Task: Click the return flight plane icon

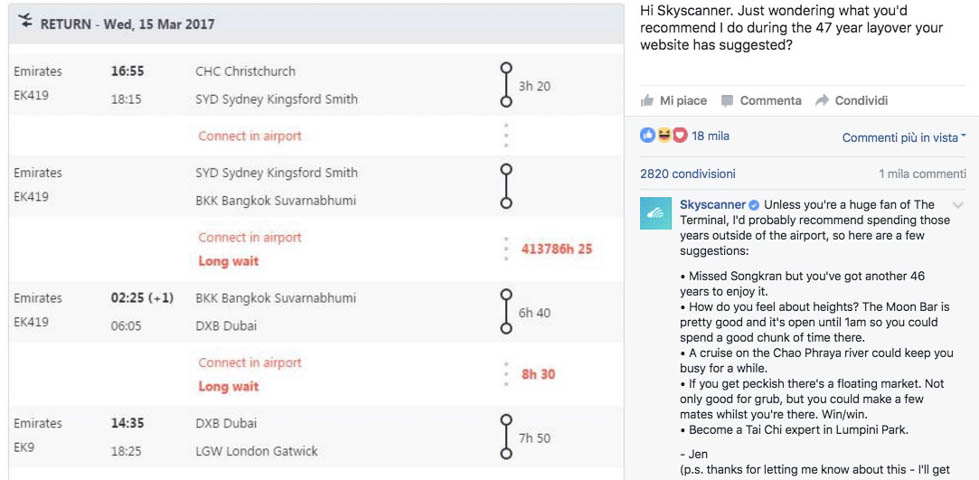Action: click(25, 22)
